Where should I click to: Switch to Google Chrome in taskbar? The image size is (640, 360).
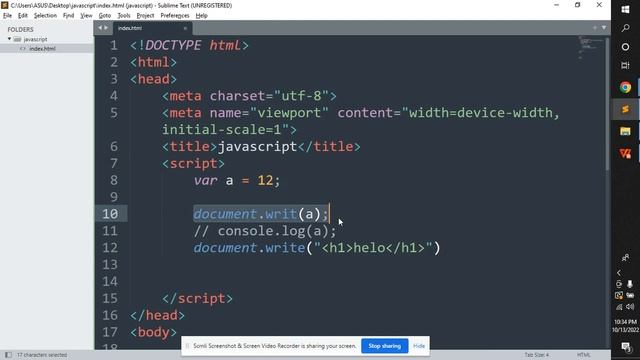click(625, 87)
